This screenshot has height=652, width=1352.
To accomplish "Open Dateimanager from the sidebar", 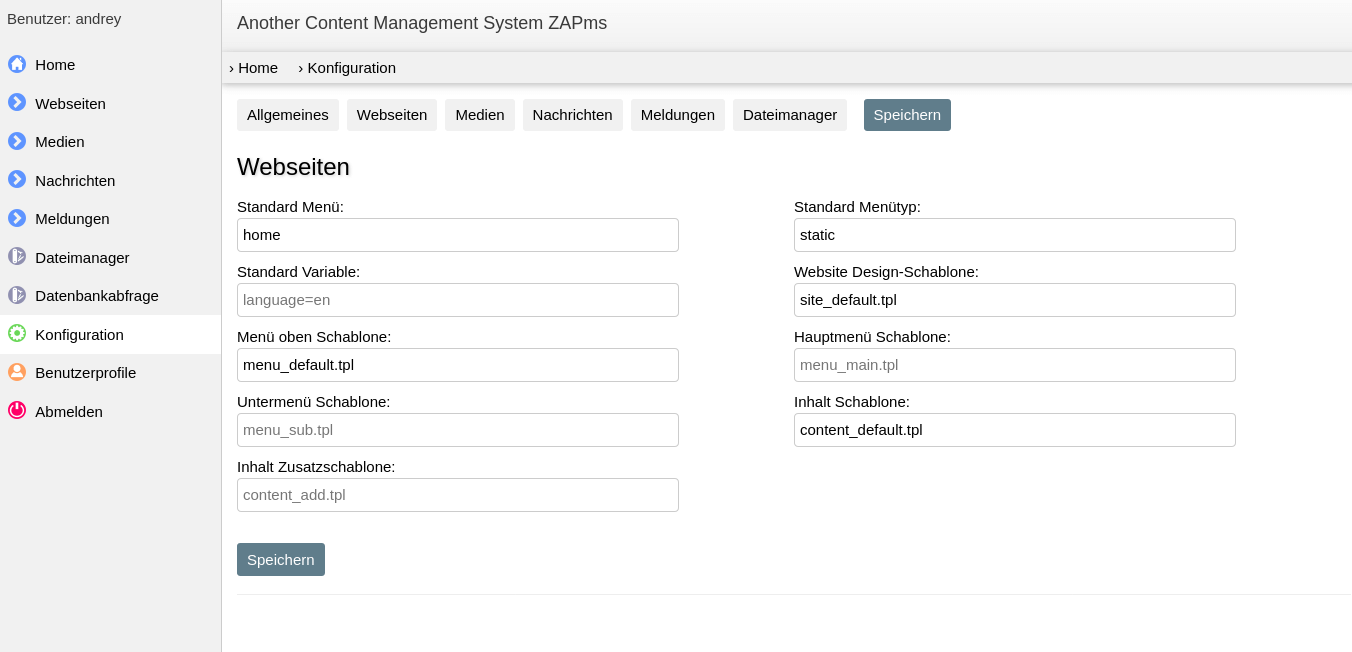I will (x=110, y=257).
